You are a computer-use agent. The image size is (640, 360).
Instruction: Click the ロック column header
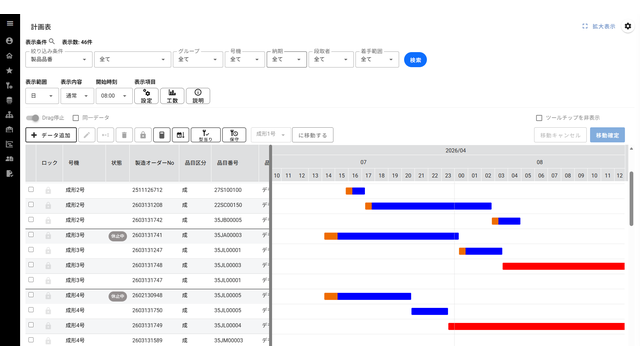point(49,163)
